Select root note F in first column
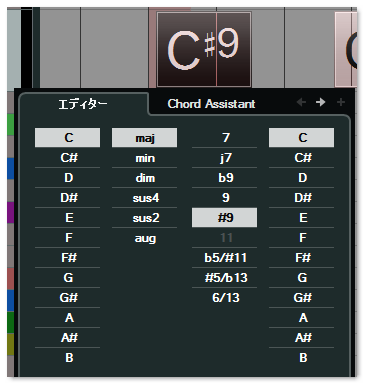The image size is (368, 388). click(x=67, y=238)
